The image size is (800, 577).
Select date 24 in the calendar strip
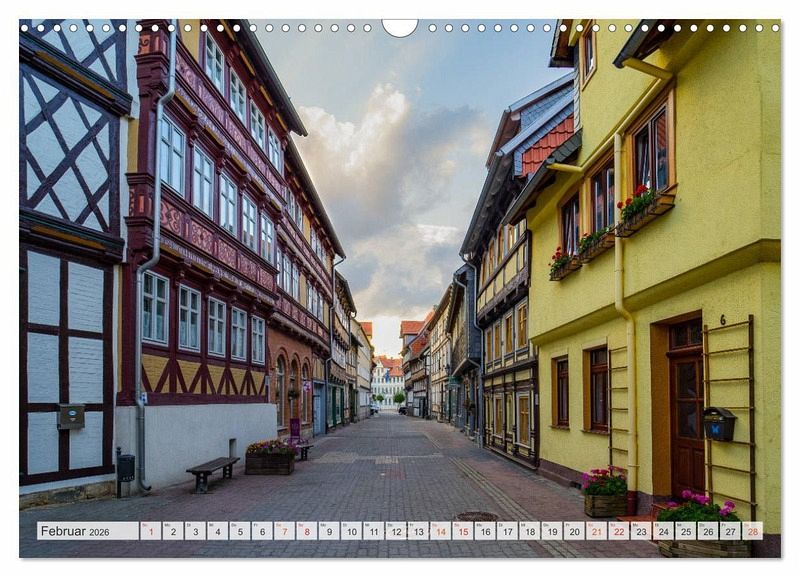coord(664,531)
